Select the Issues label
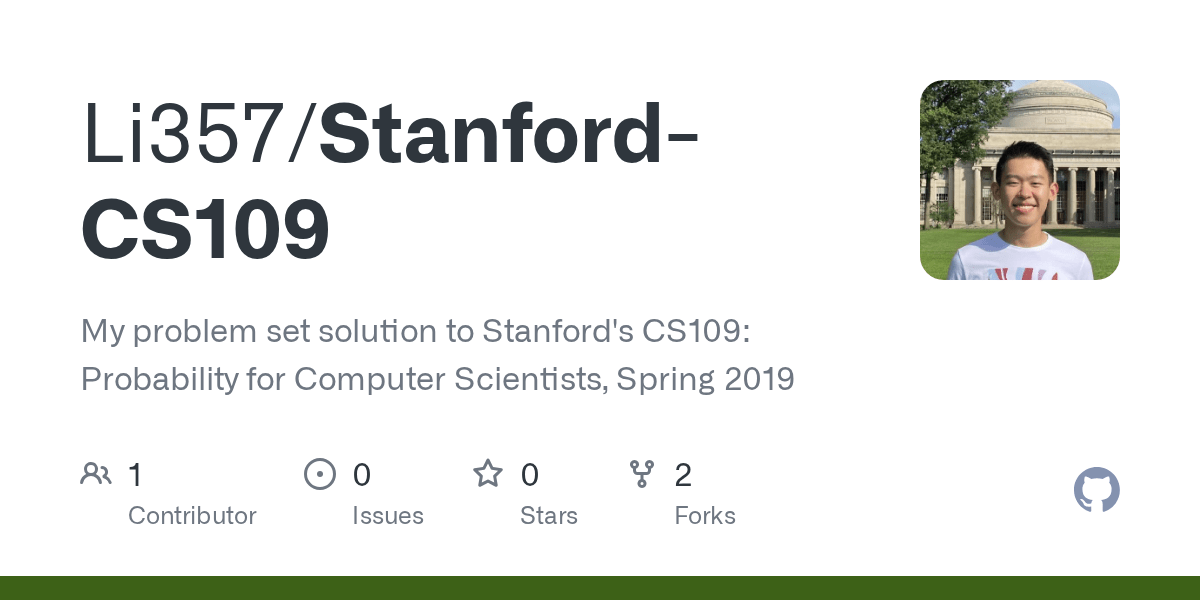This screenshot has width=1200, height=600. [388, 516]
